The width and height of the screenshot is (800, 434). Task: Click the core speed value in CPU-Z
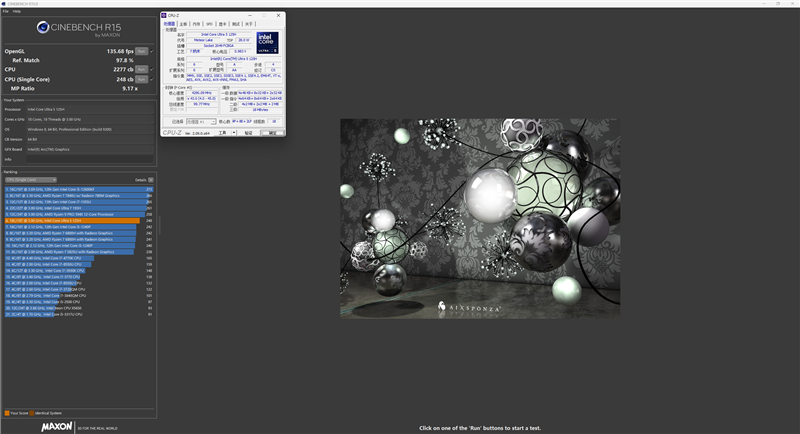coord(202,93)
